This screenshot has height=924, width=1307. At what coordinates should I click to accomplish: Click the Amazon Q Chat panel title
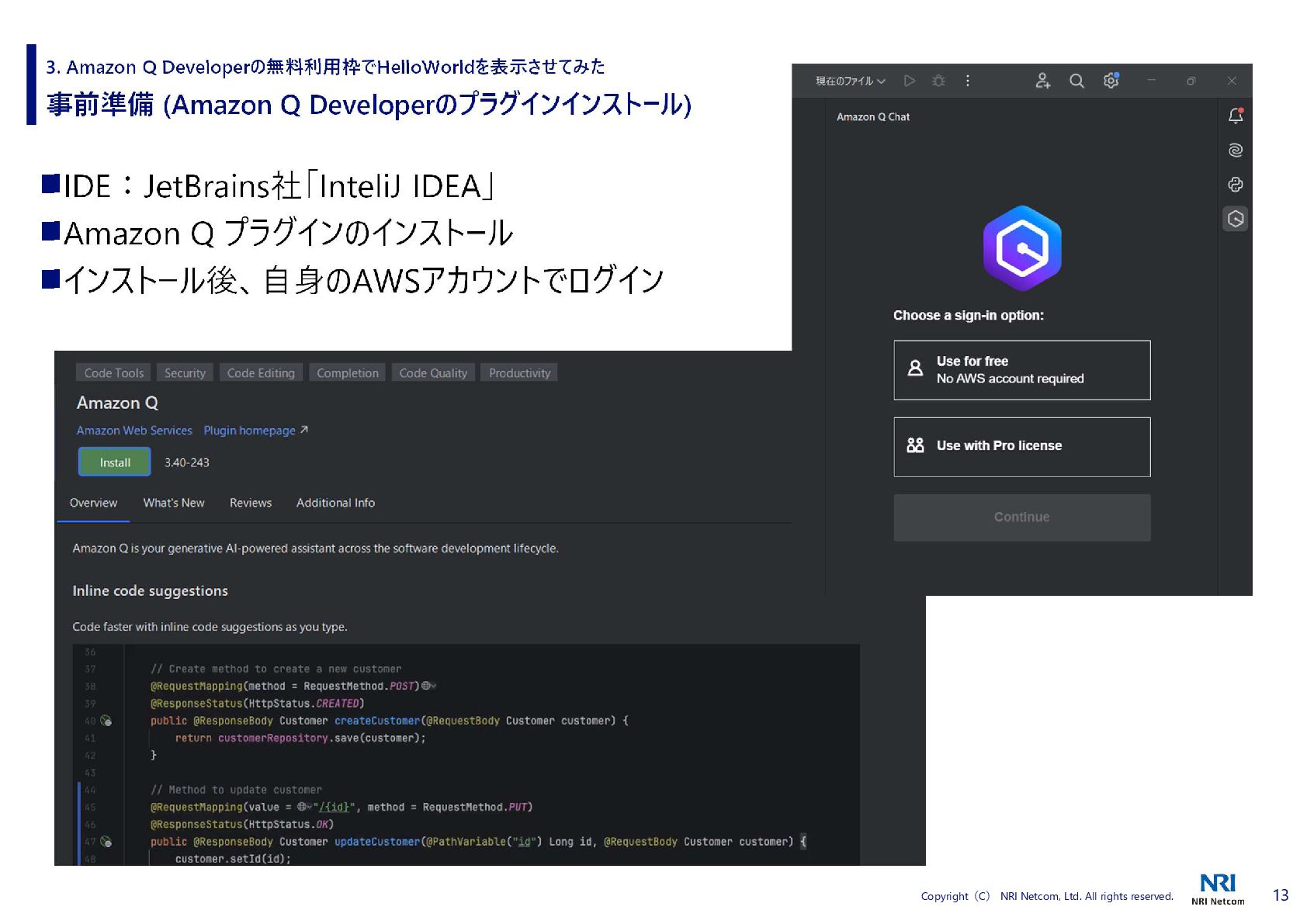[x=873, y=117]
